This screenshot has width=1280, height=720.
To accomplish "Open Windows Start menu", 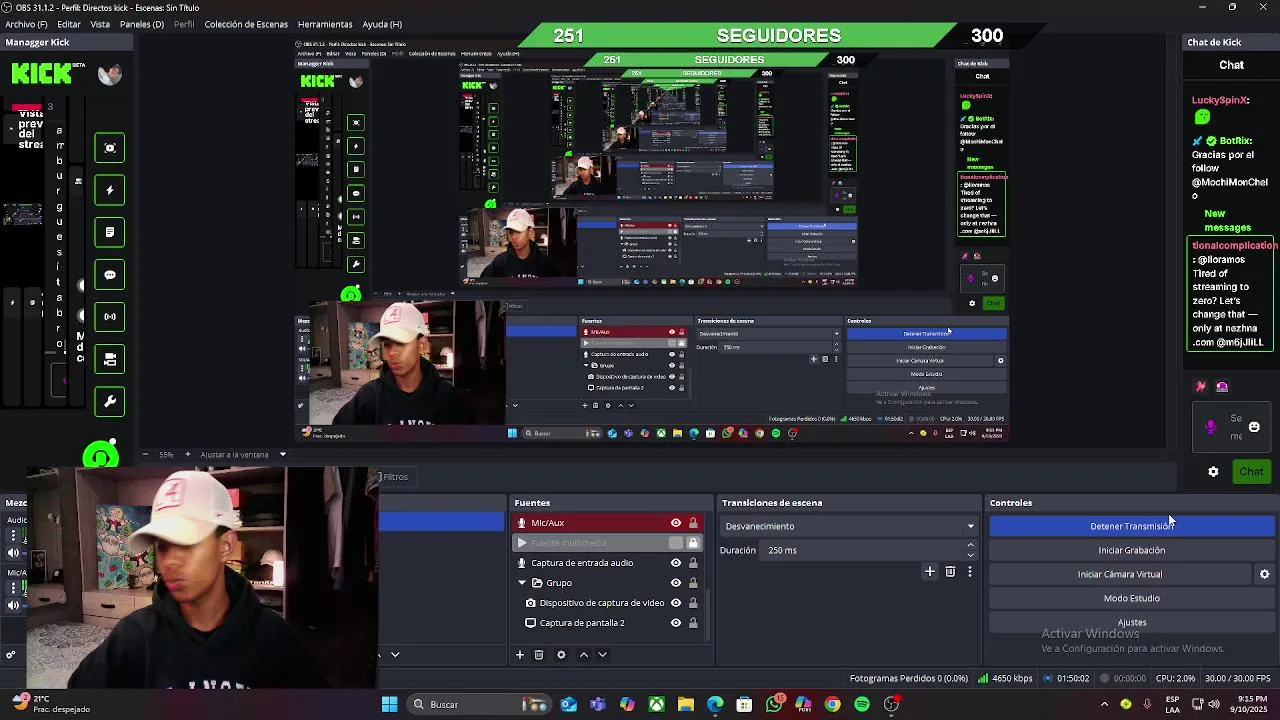I will pyautogui.click(x=389, y=704).
